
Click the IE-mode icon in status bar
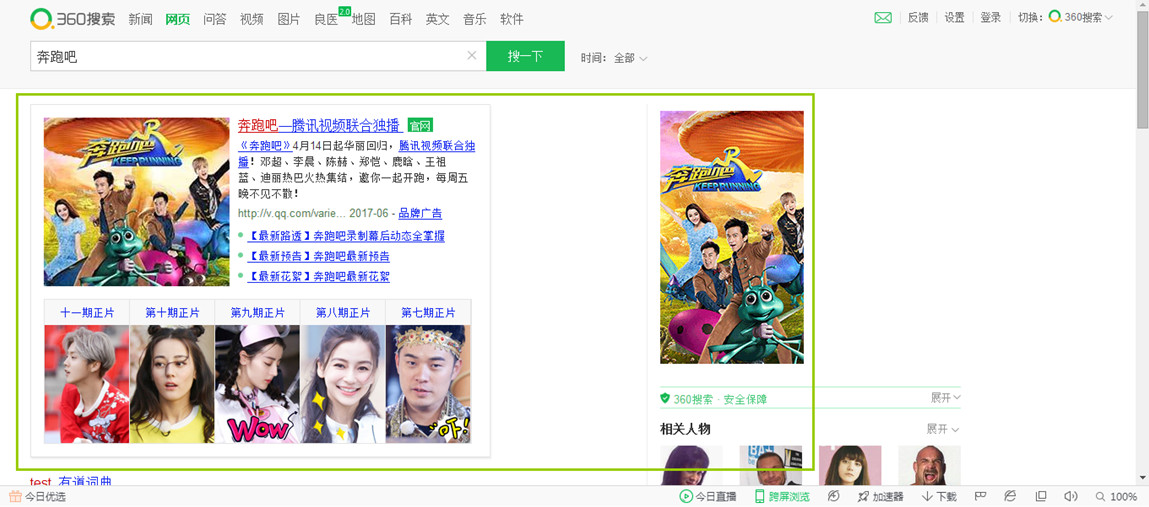(x=1011, y=497)
